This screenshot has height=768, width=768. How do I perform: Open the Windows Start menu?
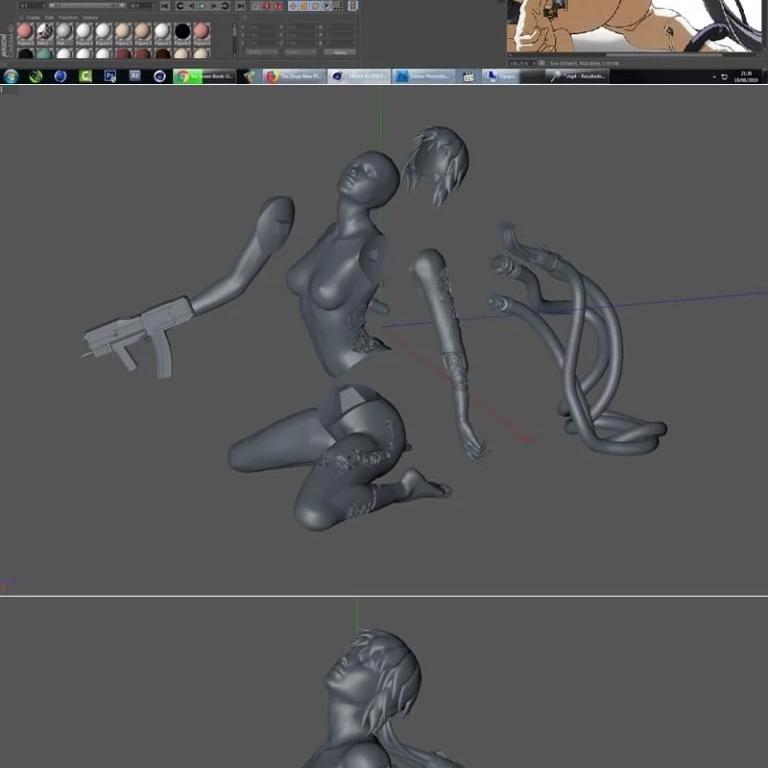[x=11, y=76]
